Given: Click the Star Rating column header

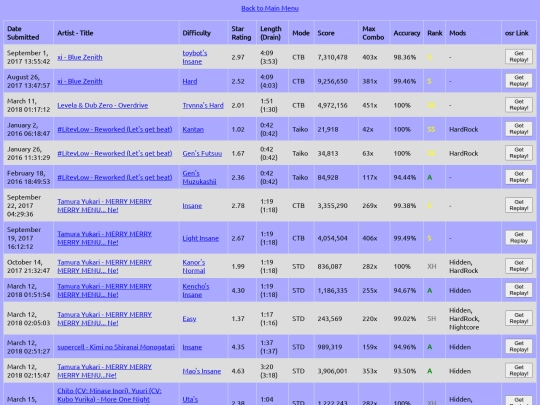Looking at the screenshot, I should 242,33.
